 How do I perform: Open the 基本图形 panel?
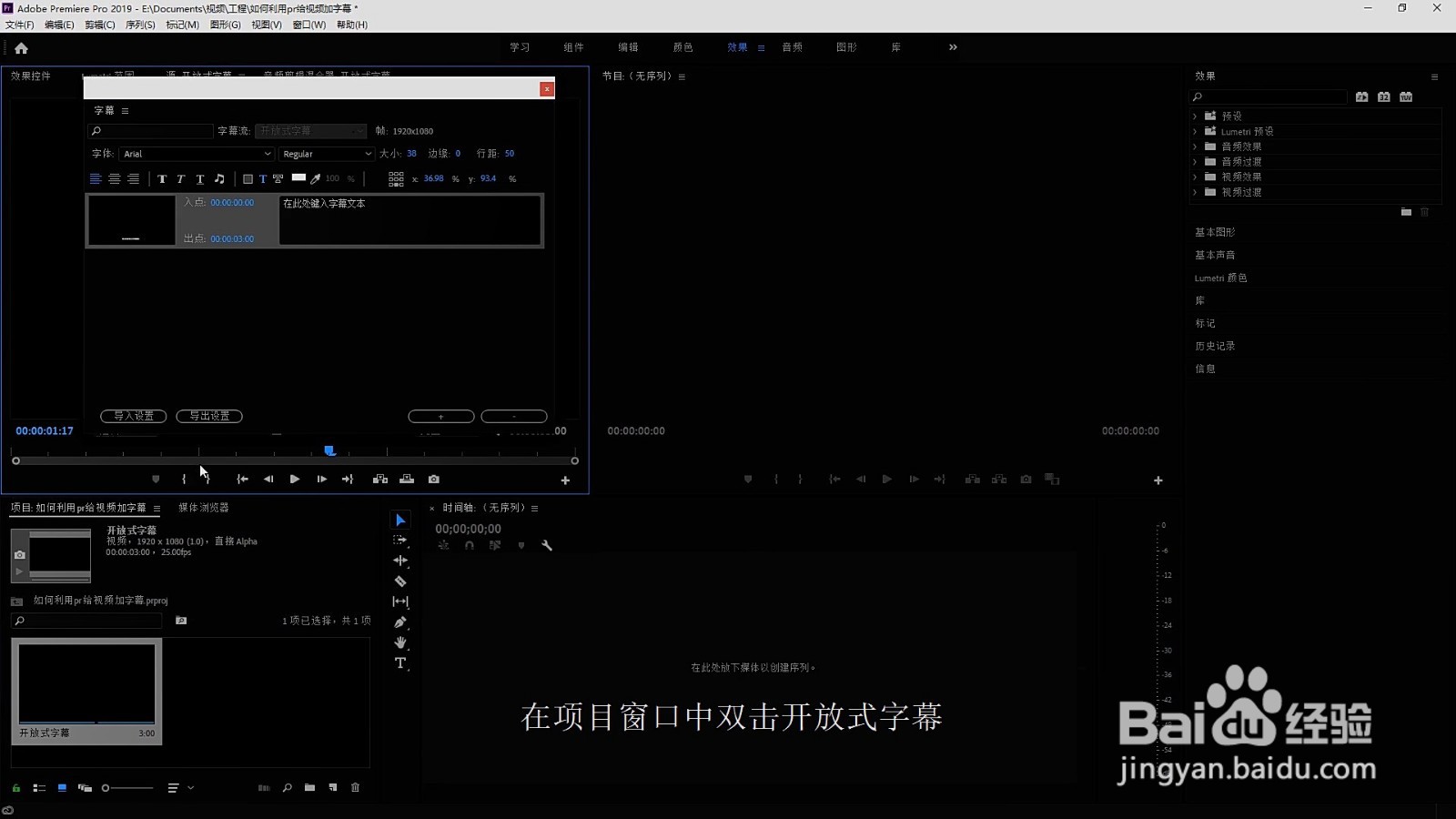click(1215, 232)
